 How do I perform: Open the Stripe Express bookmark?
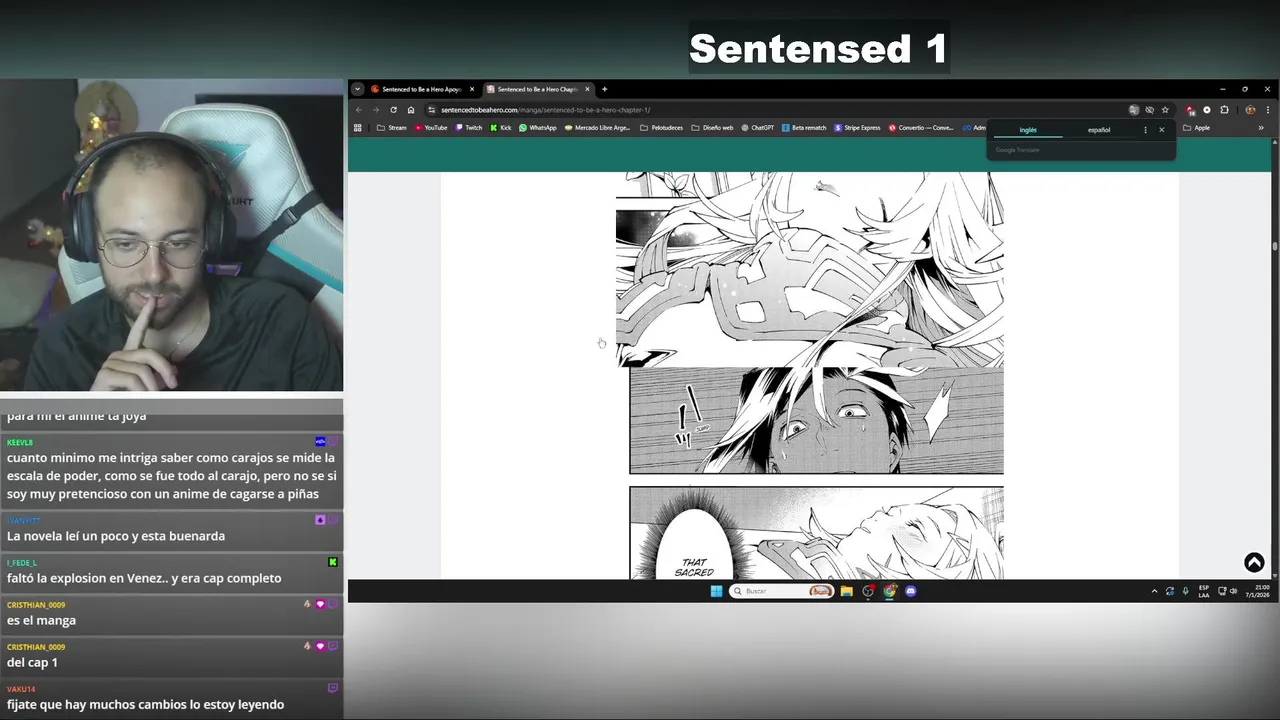pos(858,128)
